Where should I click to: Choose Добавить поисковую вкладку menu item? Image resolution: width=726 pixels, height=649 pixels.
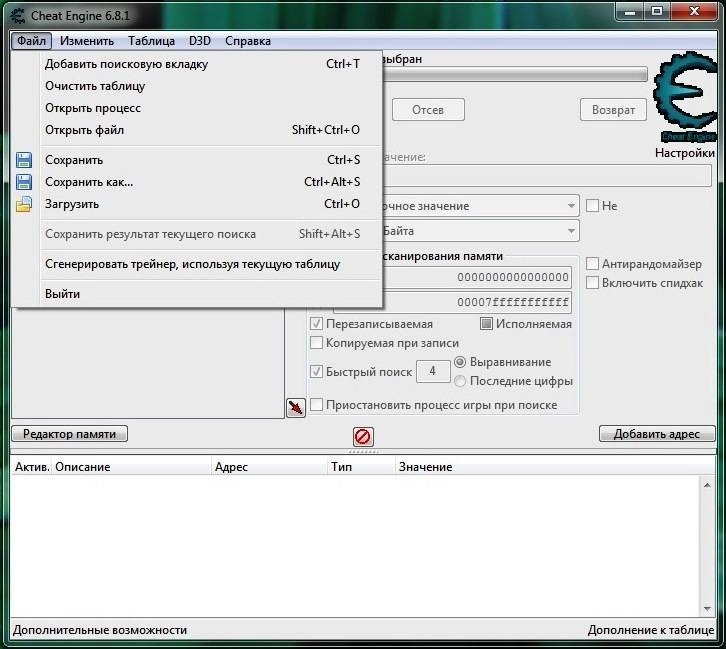coord(197,64)
